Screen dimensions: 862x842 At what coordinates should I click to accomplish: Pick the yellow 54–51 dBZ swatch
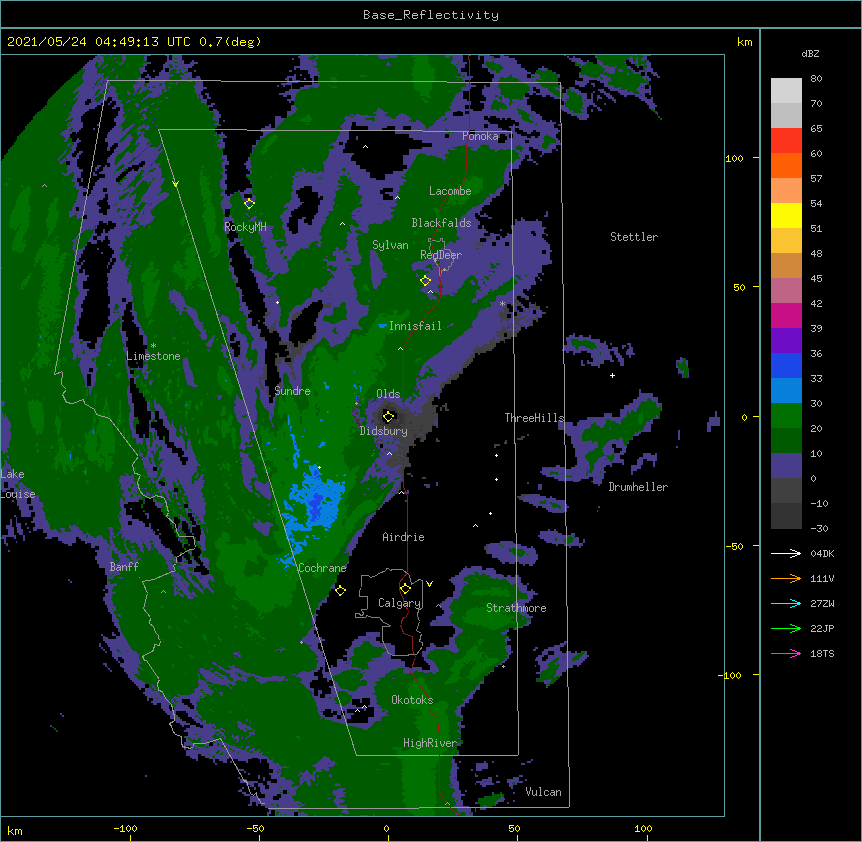pos(786,215)
